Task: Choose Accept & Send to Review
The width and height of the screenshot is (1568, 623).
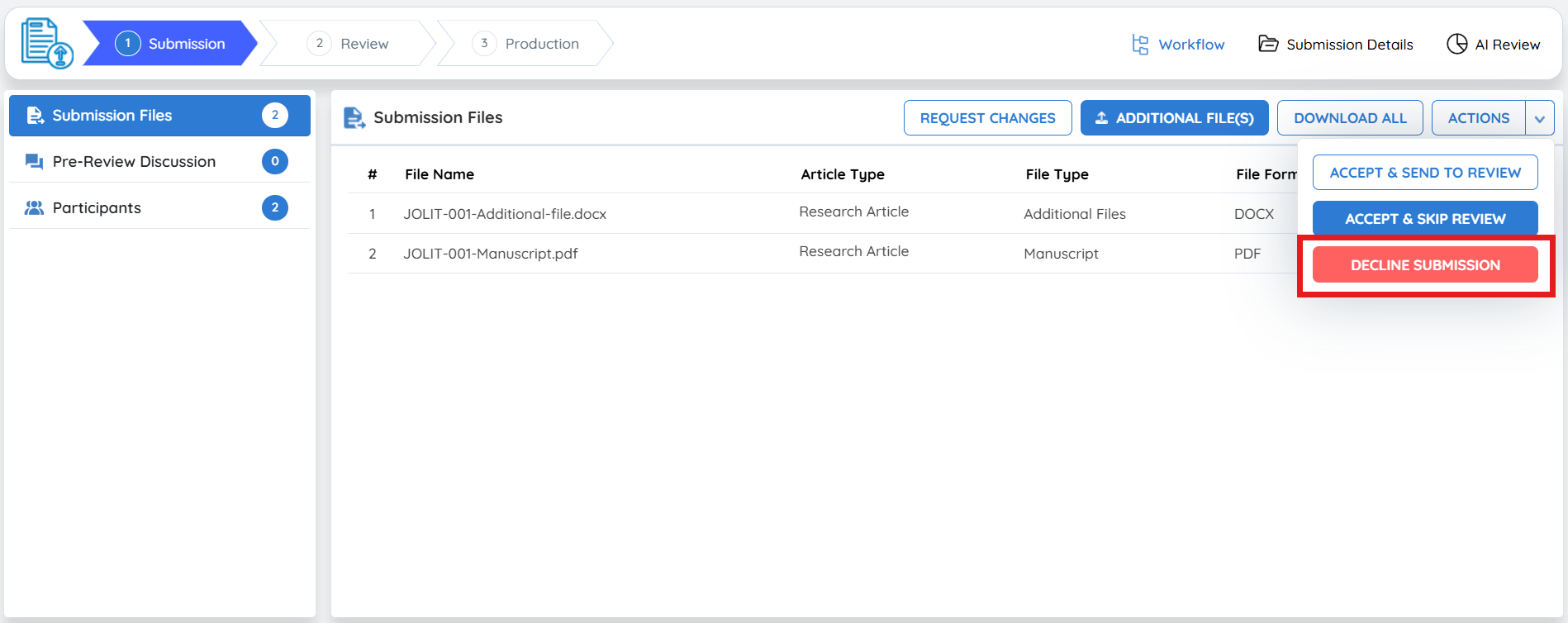Action: (x=1425, y=173)
